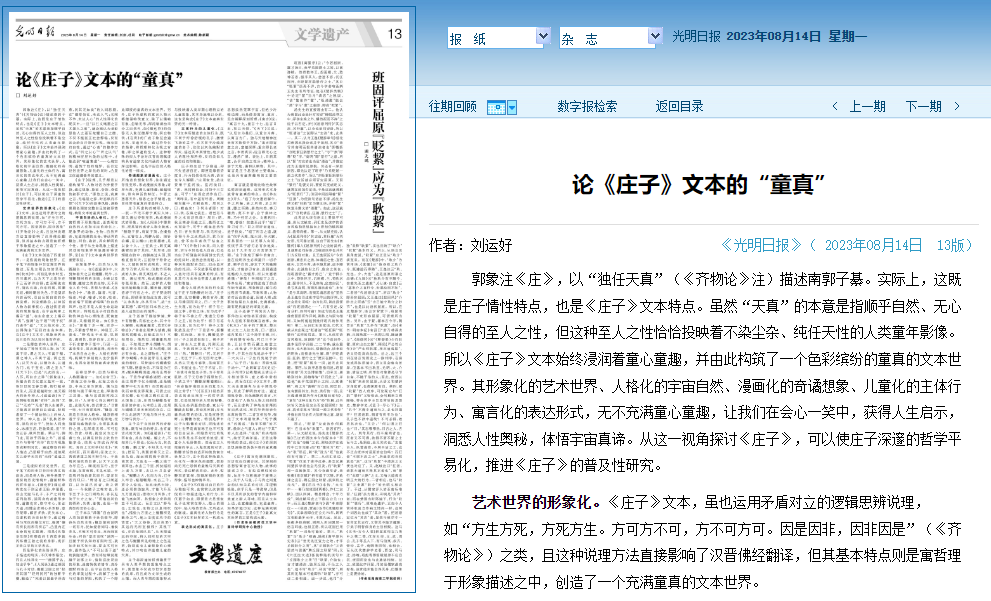
Task: Click the author line 作者：刘运好
Action: pyautogui.click(x=470, y=245)
